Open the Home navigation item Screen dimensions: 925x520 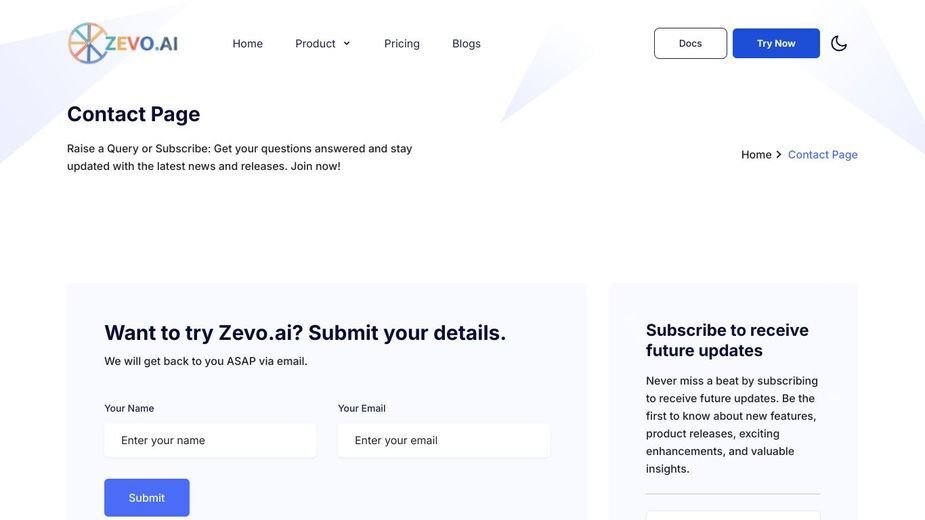tap(247, 44)
